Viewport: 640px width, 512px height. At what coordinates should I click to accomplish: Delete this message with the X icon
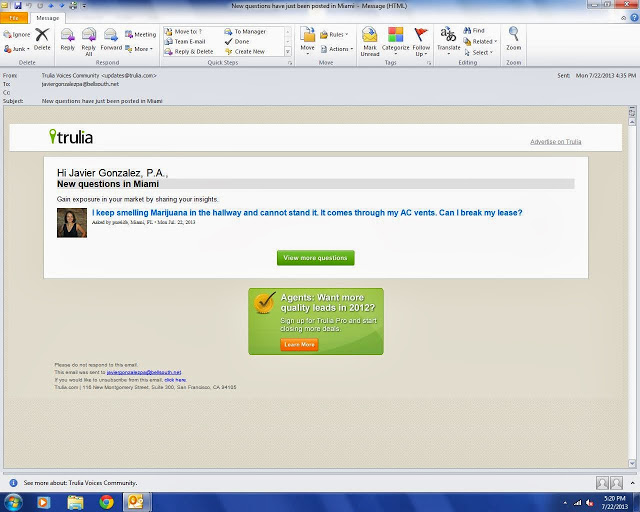pos(42,39)
